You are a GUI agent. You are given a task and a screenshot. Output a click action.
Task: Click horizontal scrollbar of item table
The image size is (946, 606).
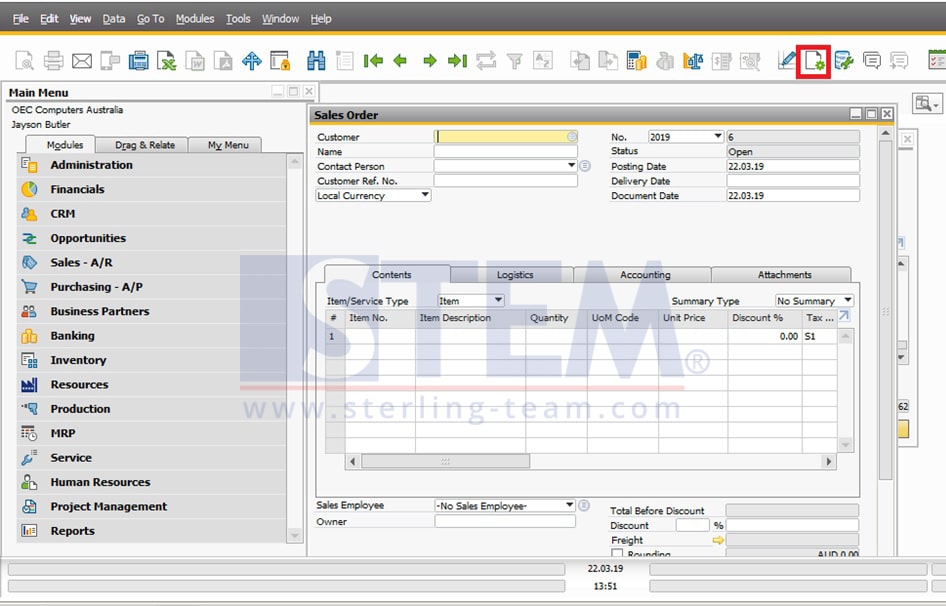[x=445, y=462]
